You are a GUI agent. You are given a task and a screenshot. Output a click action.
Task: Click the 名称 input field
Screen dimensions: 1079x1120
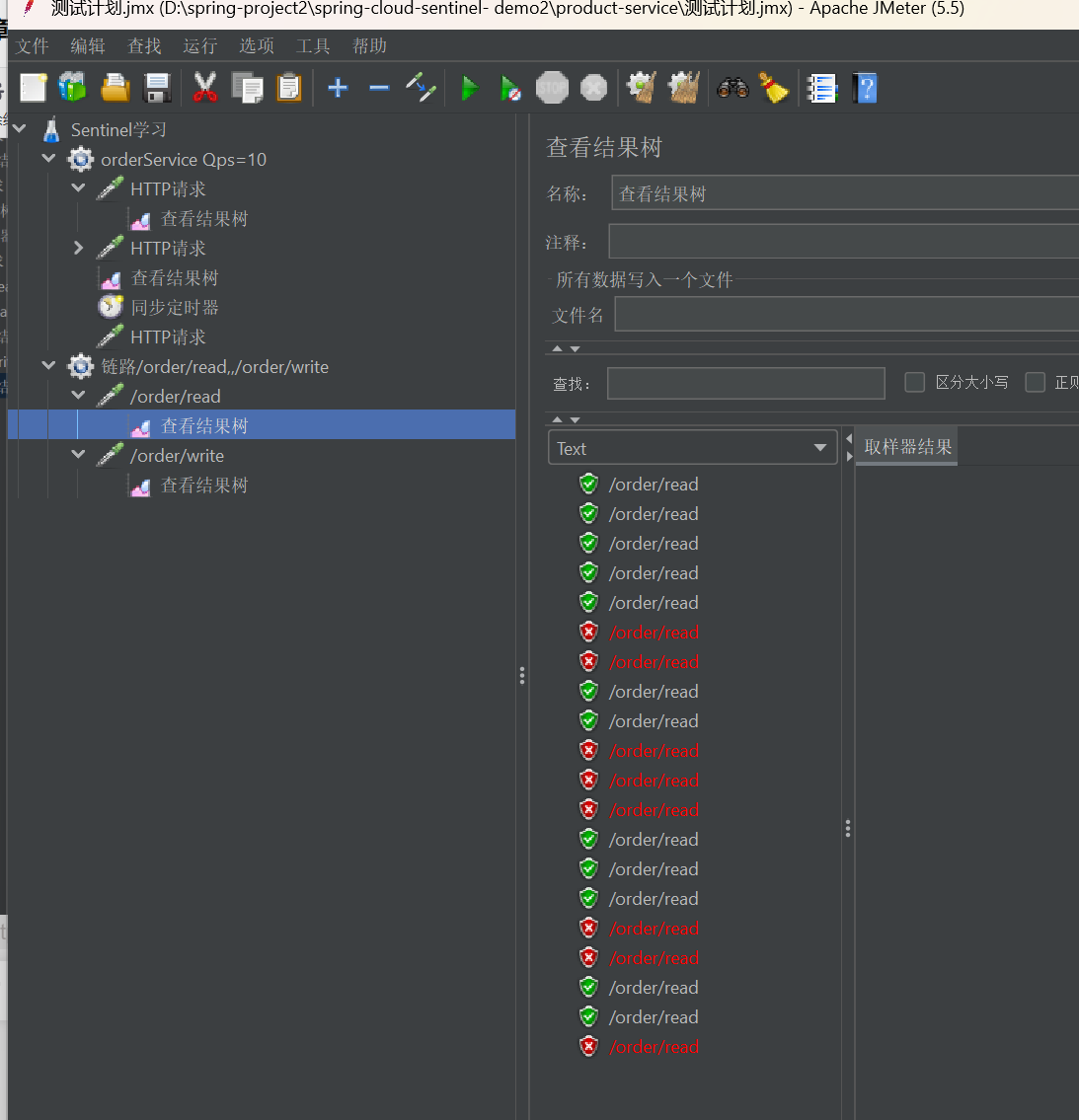point(845,192)
